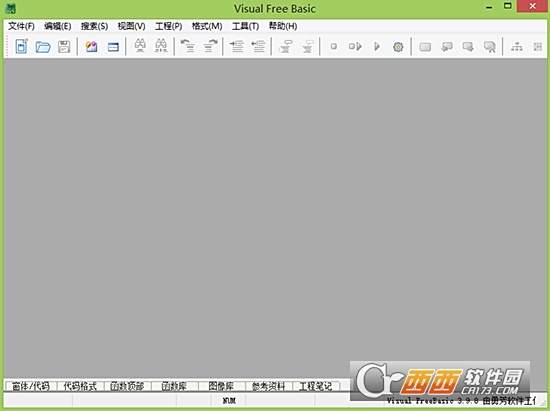Click the hierarchy tree diagram icon

pyautogui.click(x=516, y=47)
